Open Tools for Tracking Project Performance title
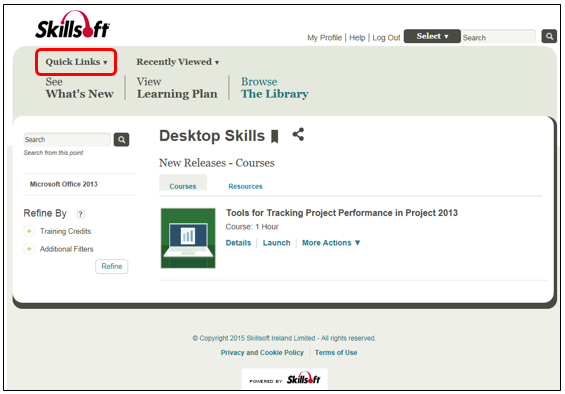 coord(342,213)
